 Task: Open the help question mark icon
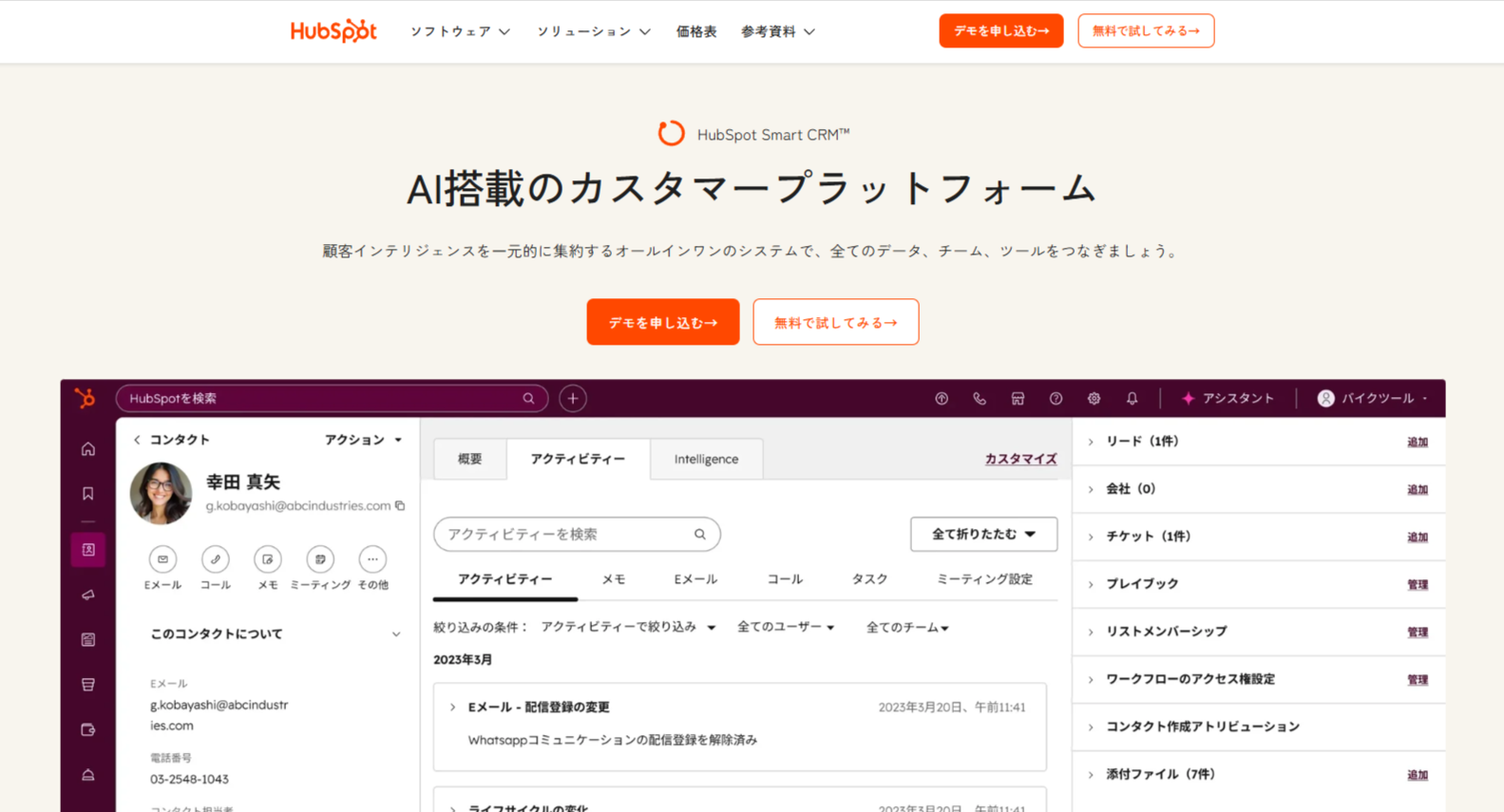coord(1056,399)
